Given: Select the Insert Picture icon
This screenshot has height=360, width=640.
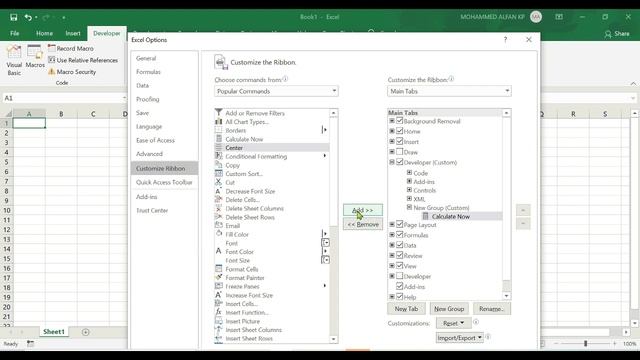Looking at the screenshot, I should tap(219, 321).
